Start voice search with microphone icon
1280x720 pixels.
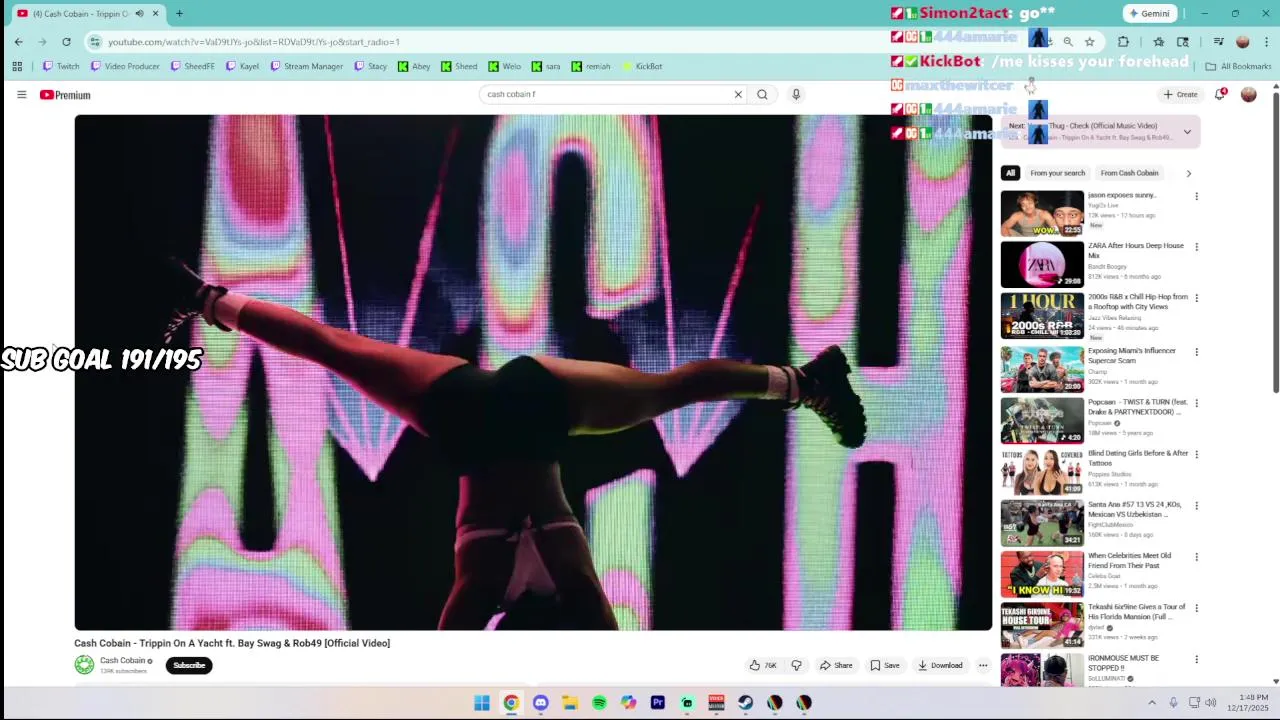[796, 94]
